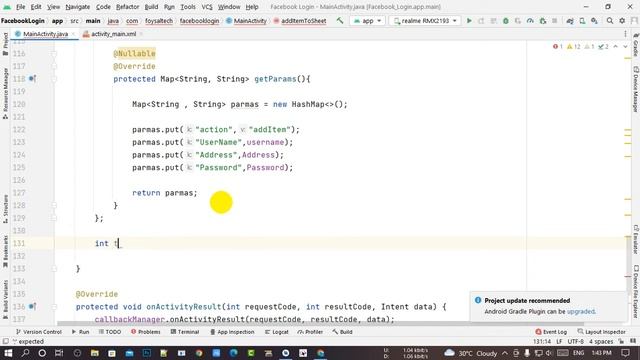Start debugging with the green bug icon
This screenshot has height=360, width=640.
pyautogui.click(x=506, y=20)
